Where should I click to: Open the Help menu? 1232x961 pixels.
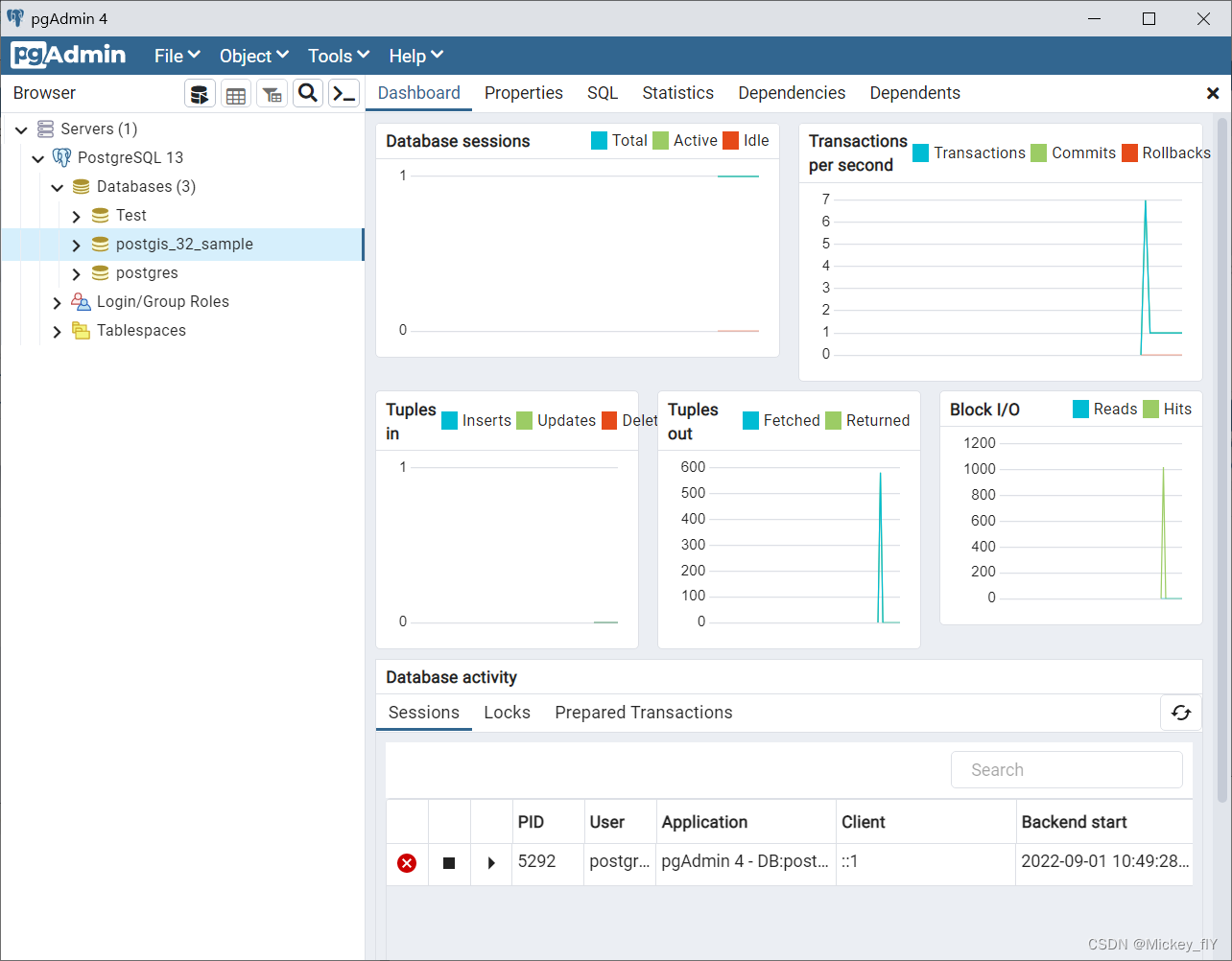415,56
